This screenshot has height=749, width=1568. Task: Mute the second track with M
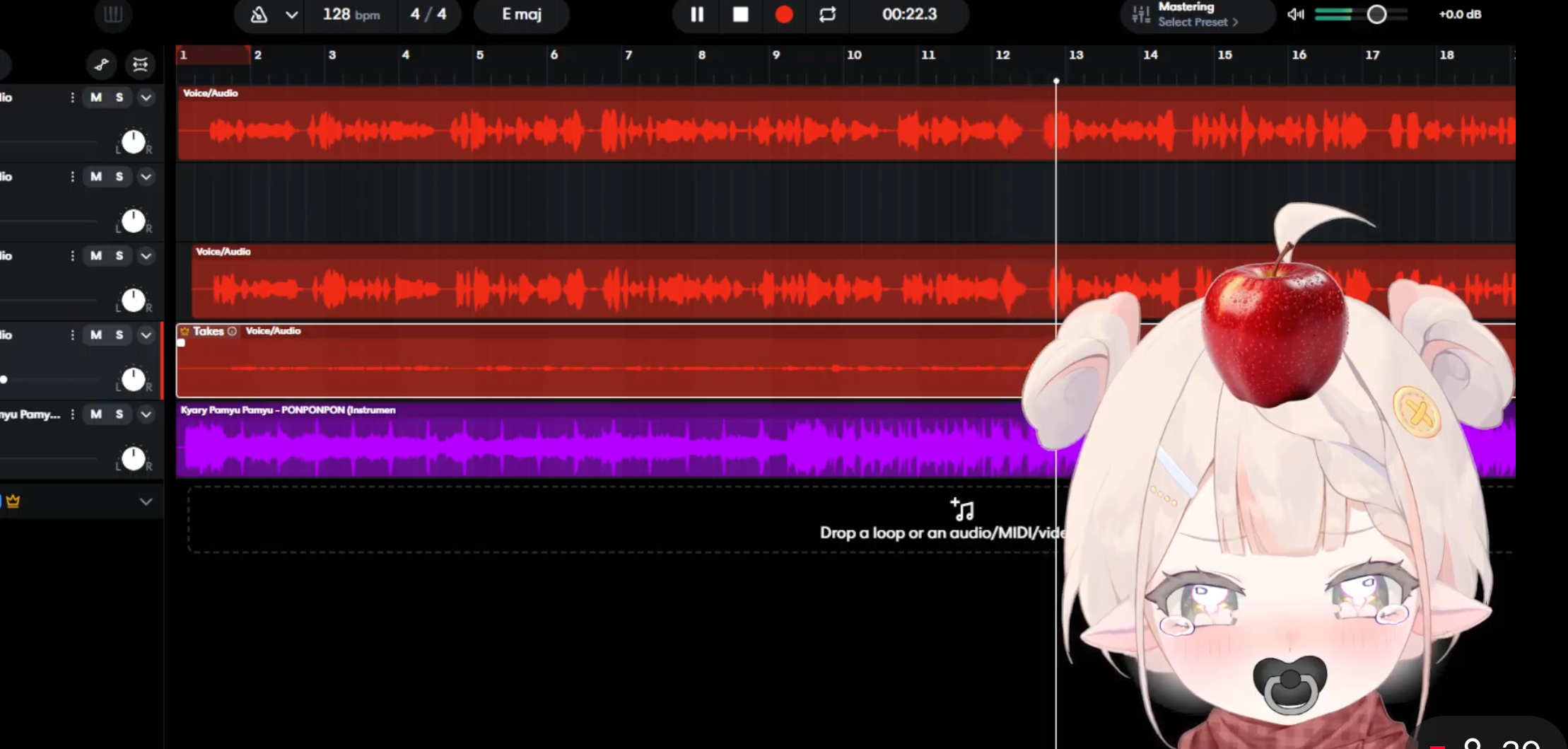coord(96,177)
